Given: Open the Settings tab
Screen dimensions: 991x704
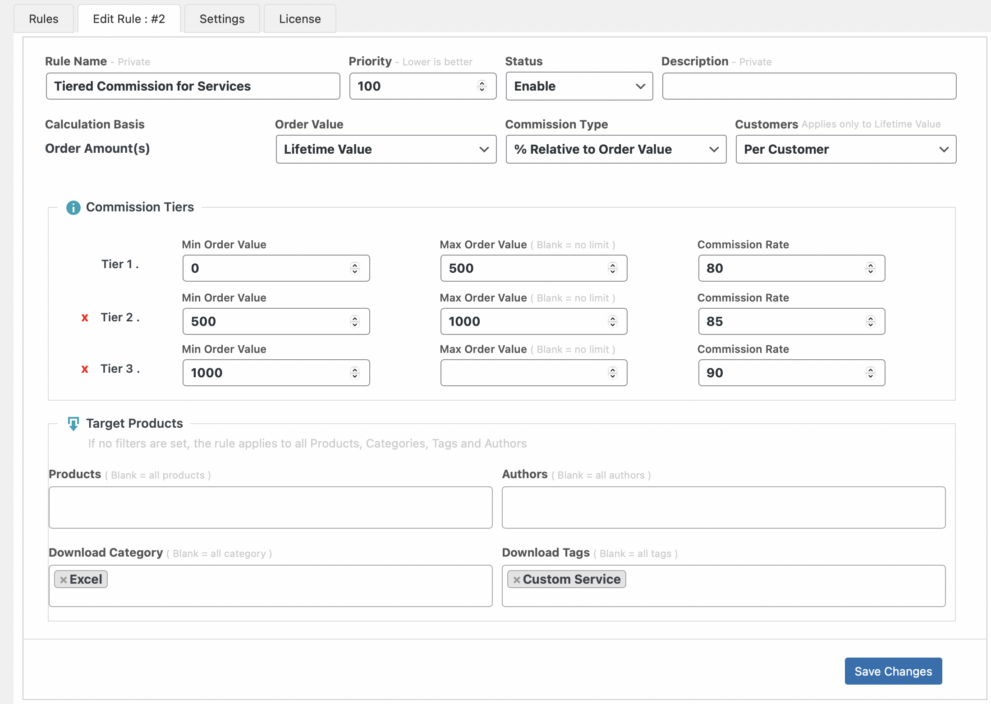Looking at the screenshot, I should [222, 19].
